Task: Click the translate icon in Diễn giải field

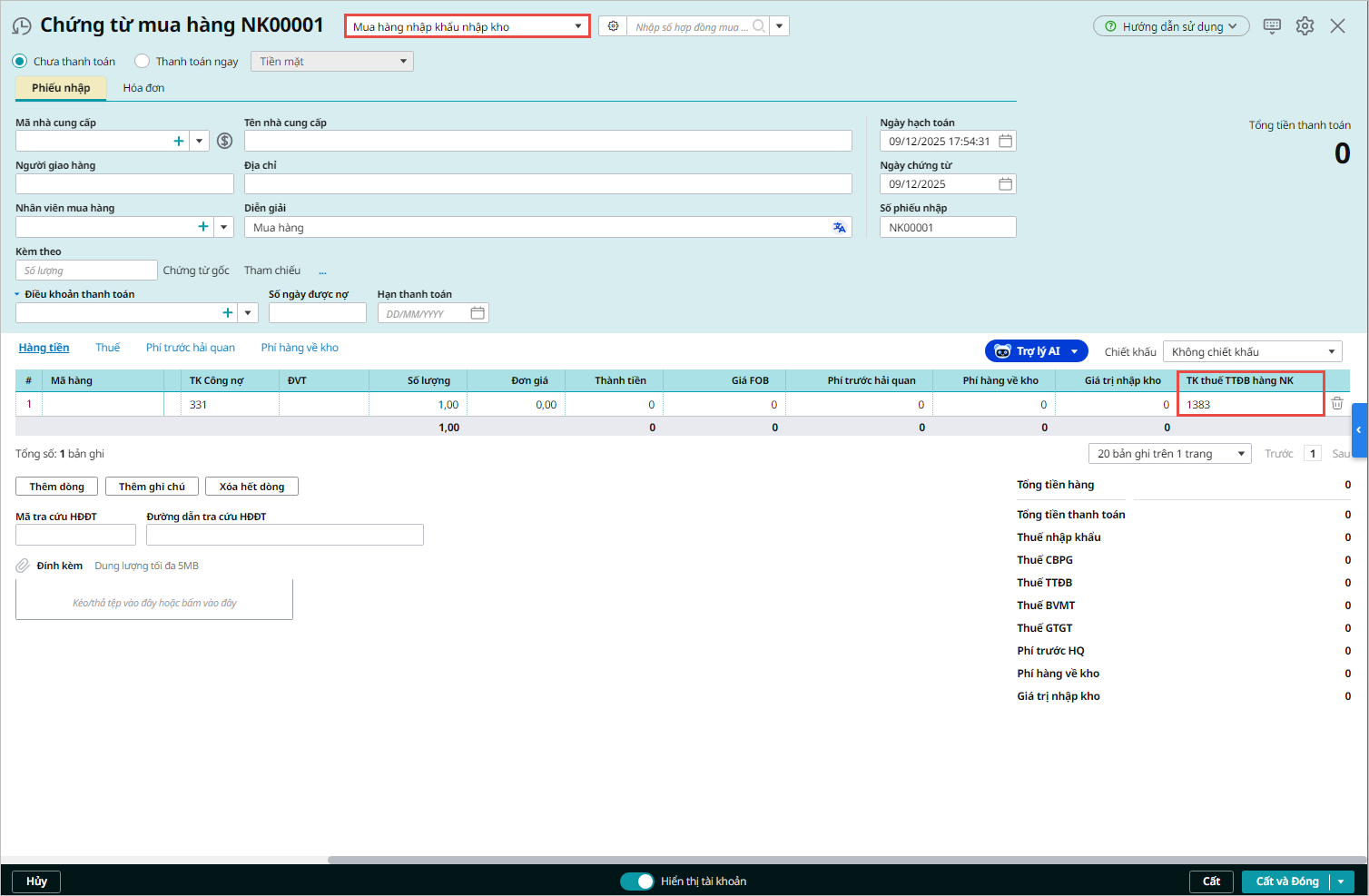Action: point(839,228)
